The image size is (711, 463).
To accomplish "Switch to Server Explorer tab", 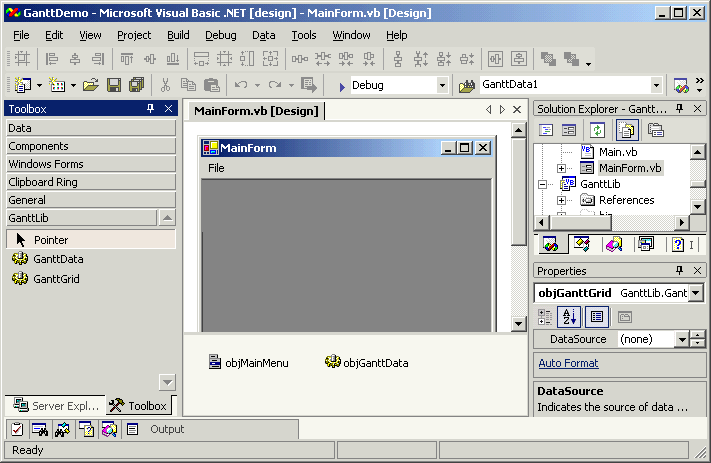I will click(56, 405).
